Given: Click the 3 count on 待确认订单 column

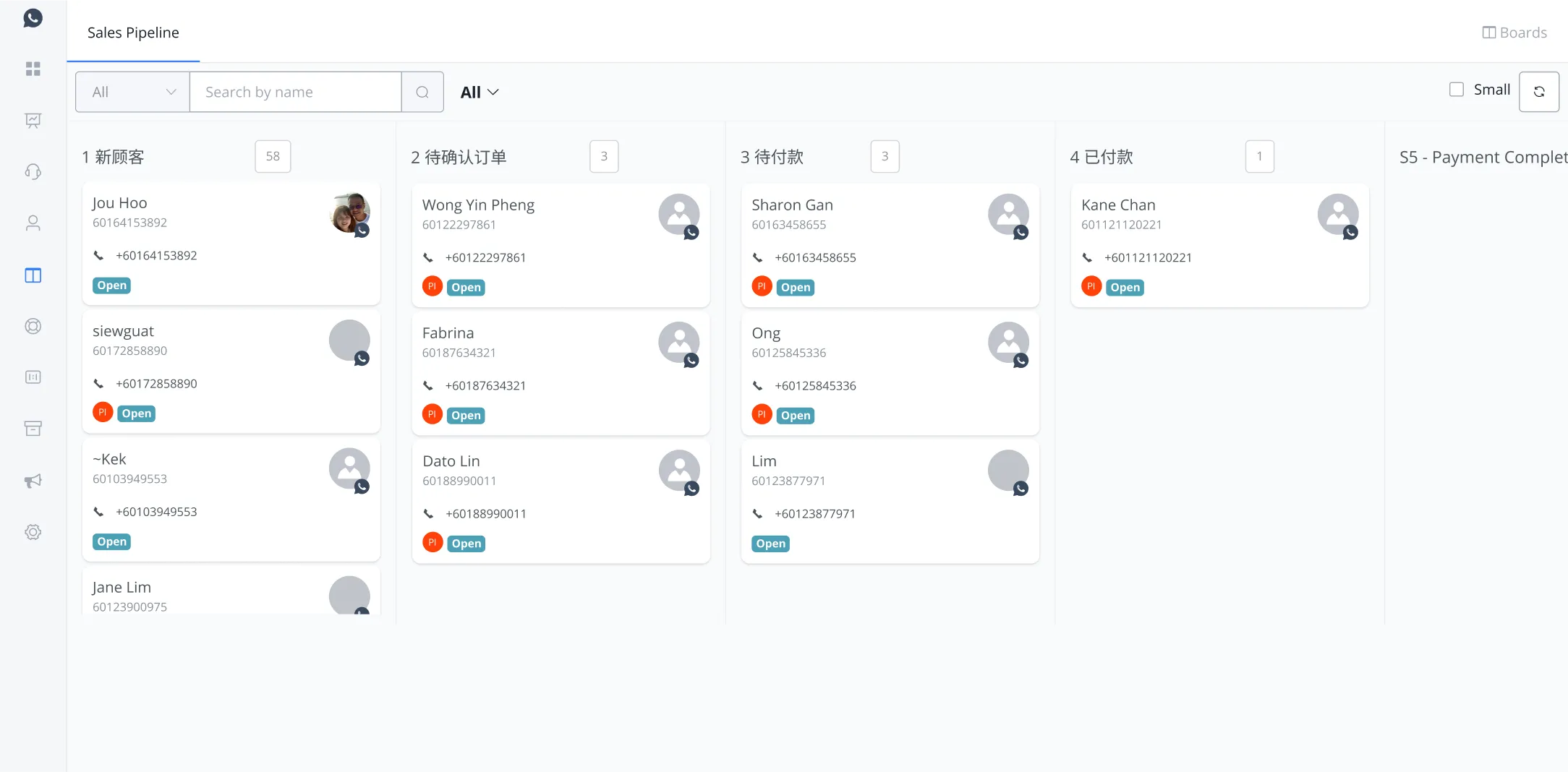Looking at the screenshot, I should tap(604, 156).
